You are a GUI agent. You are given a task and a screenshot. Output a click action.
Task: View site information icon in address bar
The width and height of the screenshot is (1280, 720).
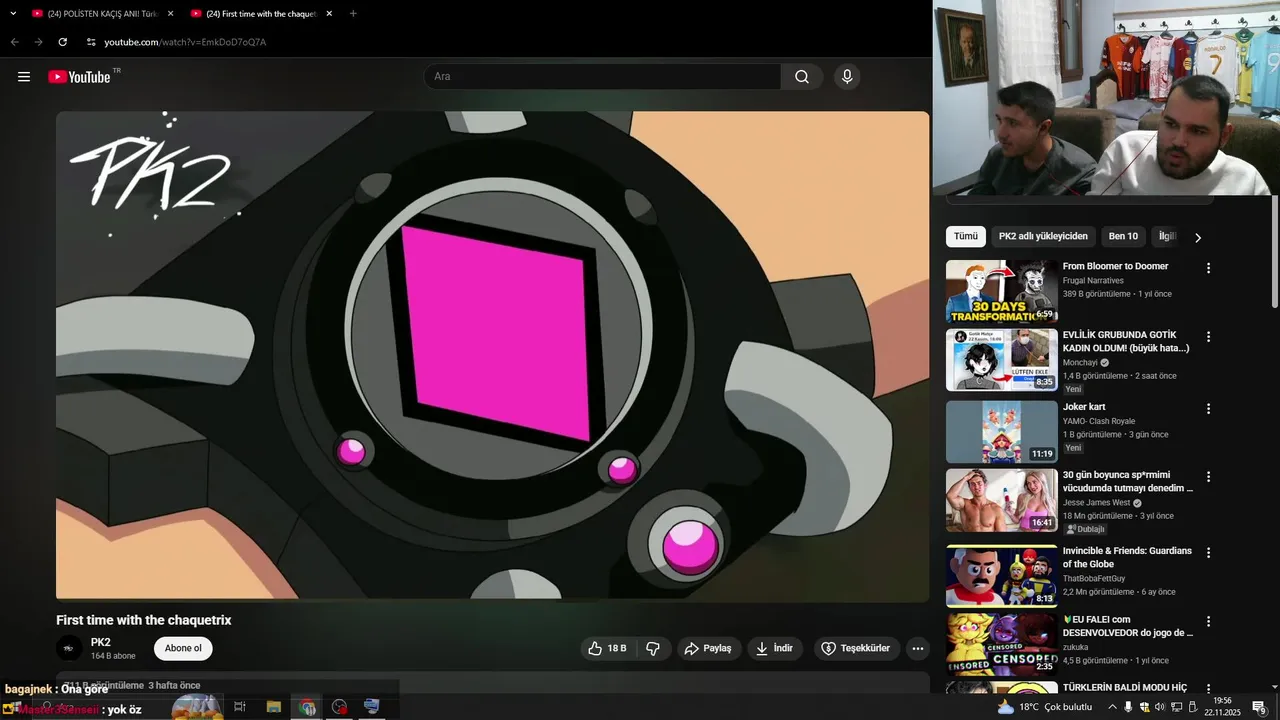91,42
